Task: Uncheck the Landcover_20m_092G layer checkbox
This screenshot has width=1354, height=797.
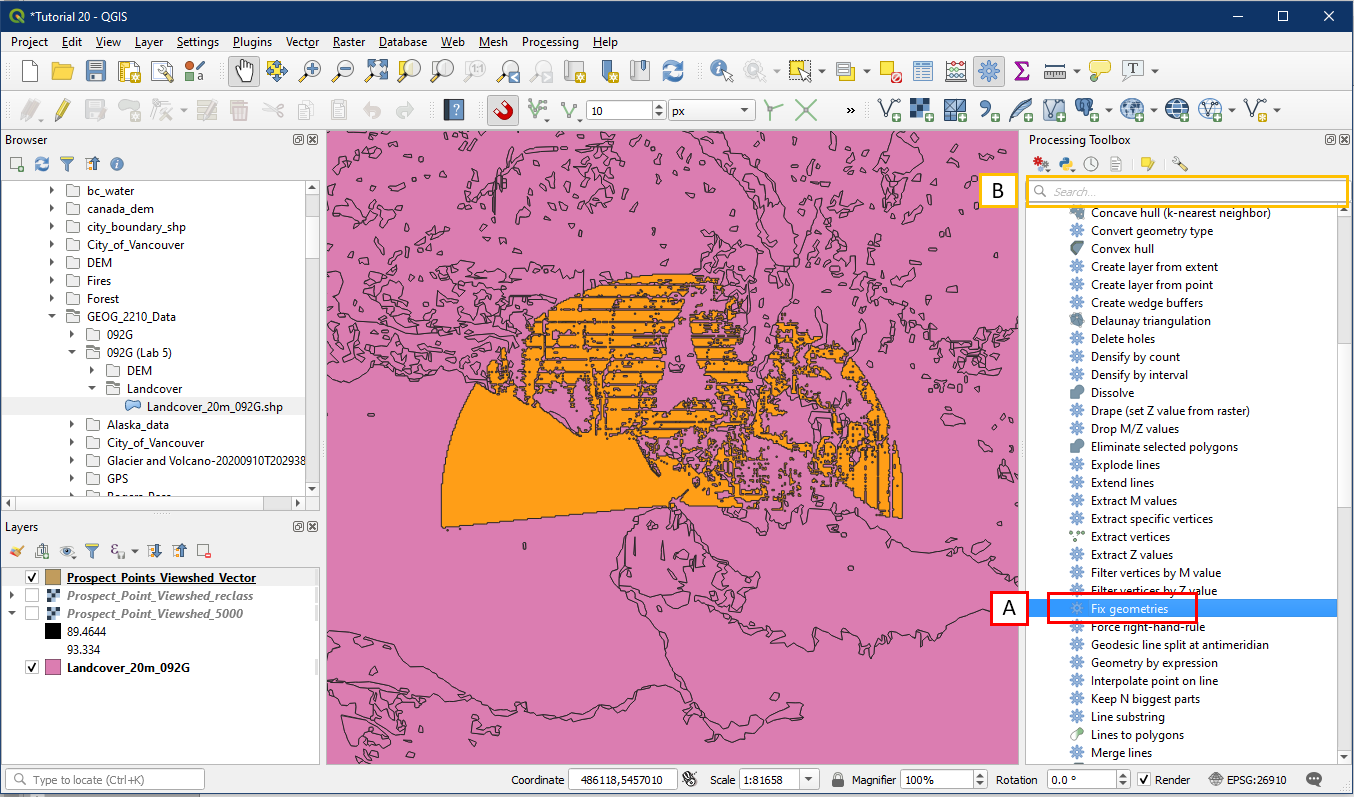Action: (x=32, y=668)
